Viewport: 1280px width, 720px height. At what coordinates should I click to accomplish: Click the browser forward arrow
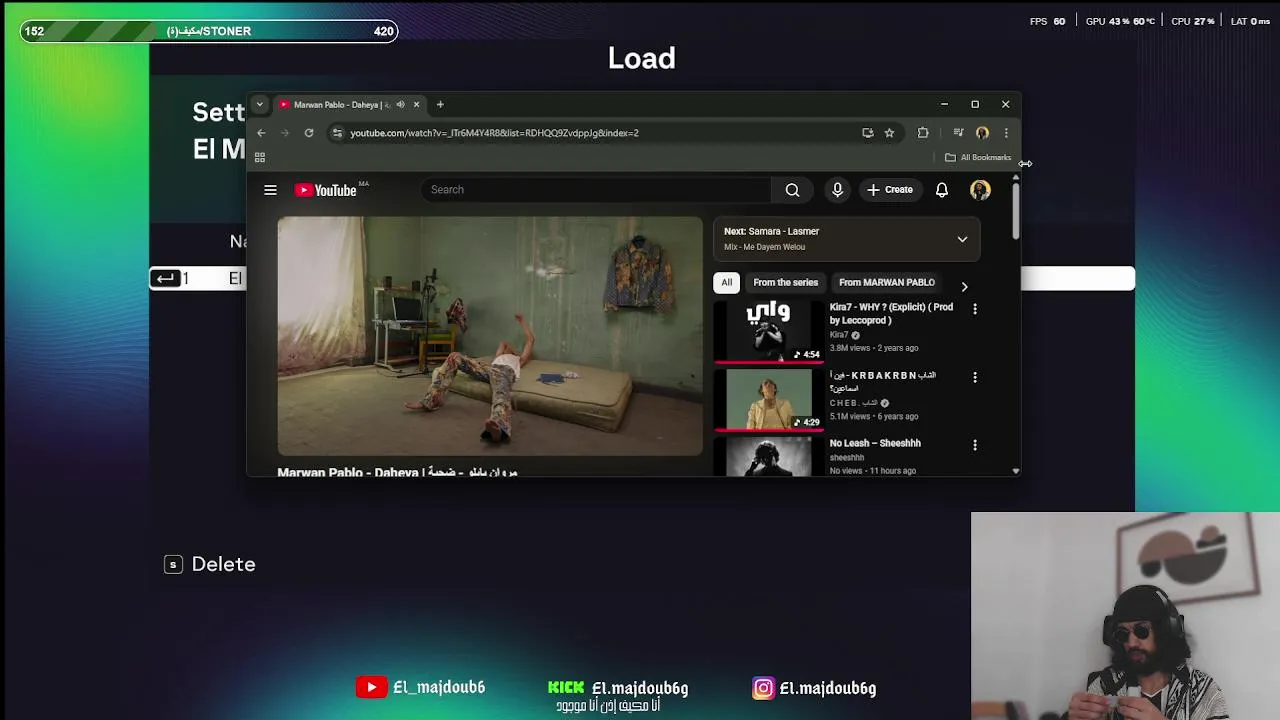click(284, 133)
